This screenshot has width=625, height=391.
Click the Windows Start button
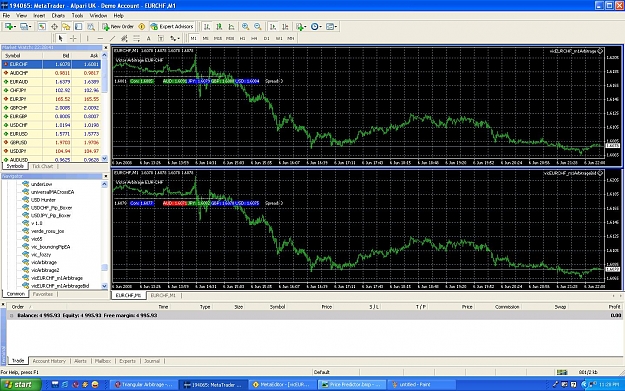pos(21,385)
